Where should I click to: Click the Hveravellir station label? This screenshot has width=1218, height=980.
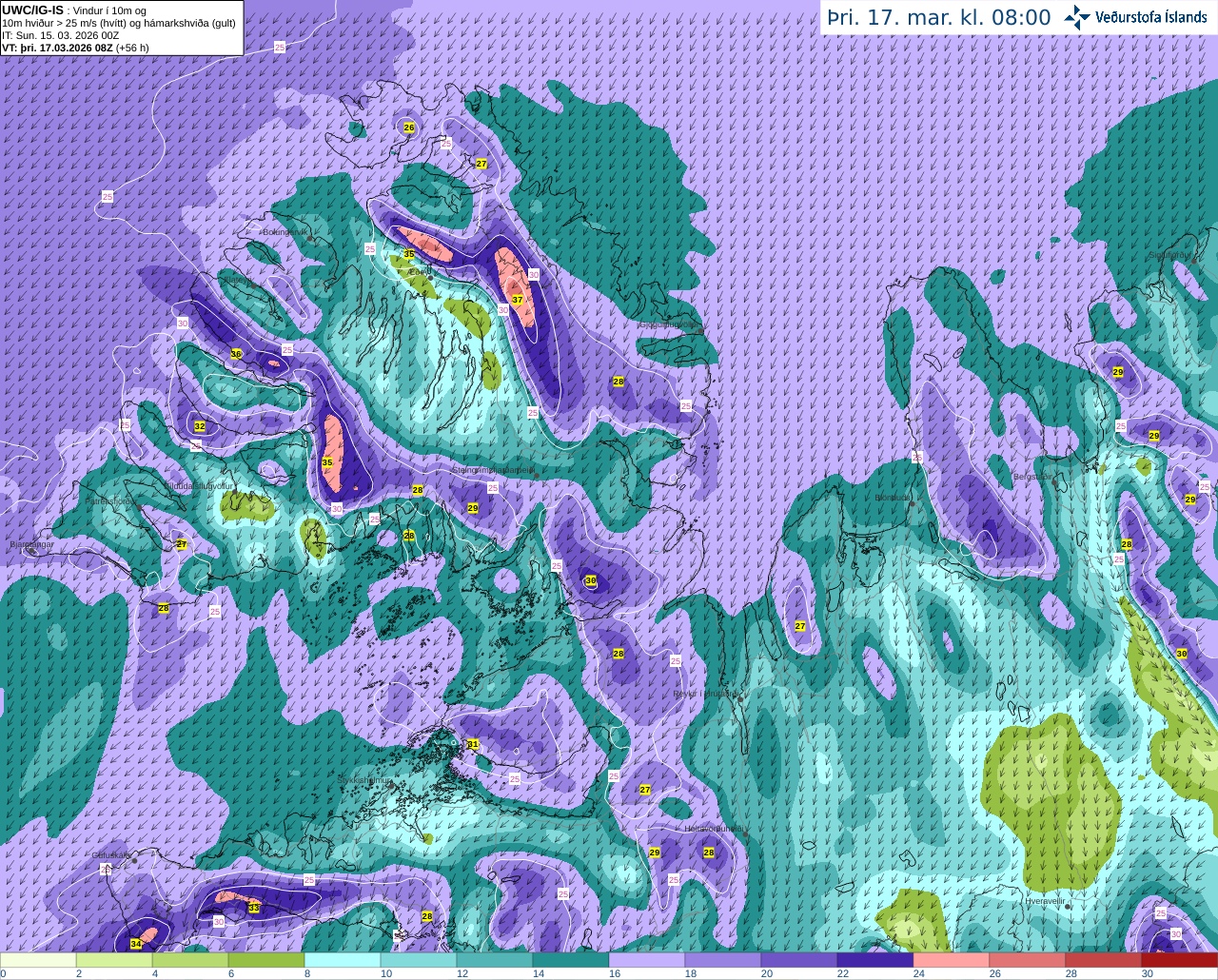[1045, 900]
